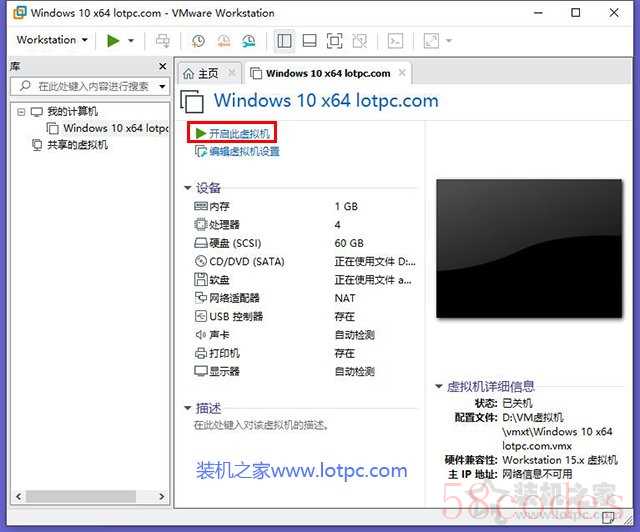
Task: Click the 显示器 device row
Action: pos(304,371)
